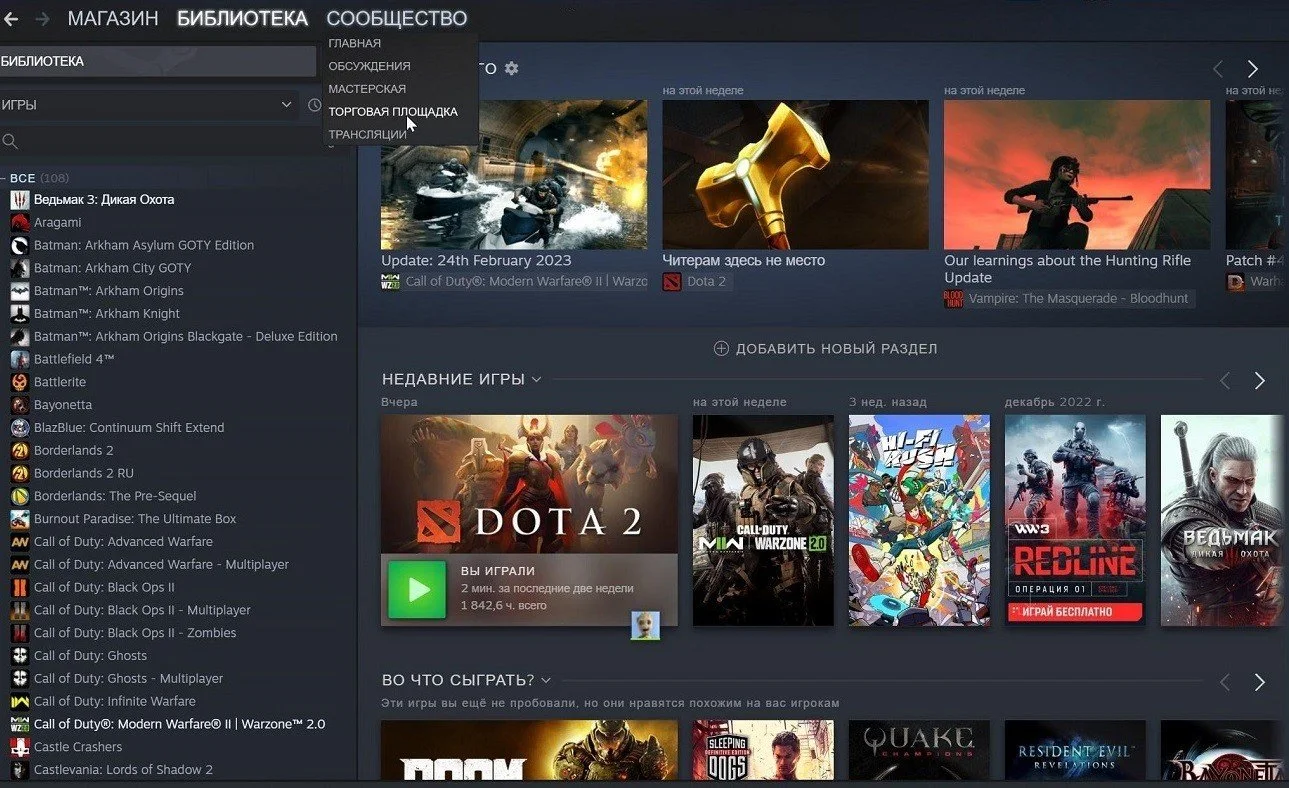This screenshot has height=788, width=1289.
Task: Choose ГЛАВНАЯ from the community menu
Action: 355,43
